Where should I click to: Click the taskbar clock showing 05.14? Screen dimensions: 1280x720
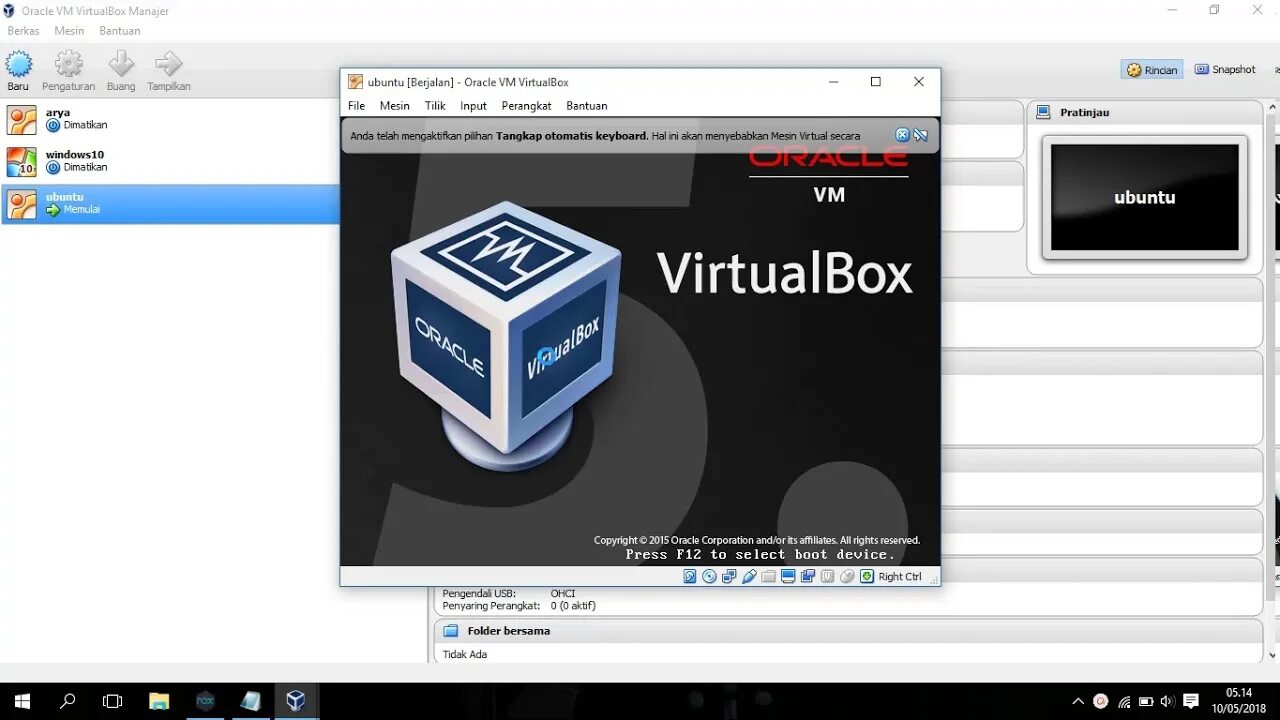click(x=1238, y=700)
